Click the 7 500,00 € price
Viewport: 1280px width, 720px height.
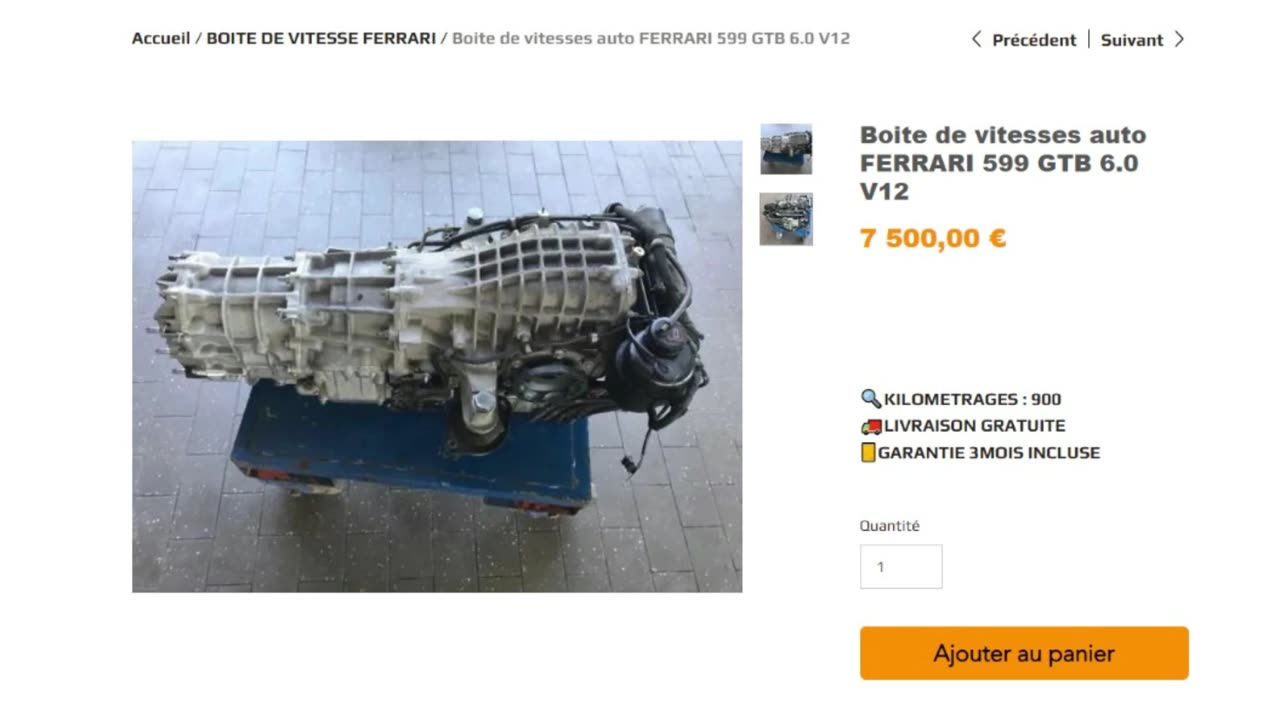[933, 238]
